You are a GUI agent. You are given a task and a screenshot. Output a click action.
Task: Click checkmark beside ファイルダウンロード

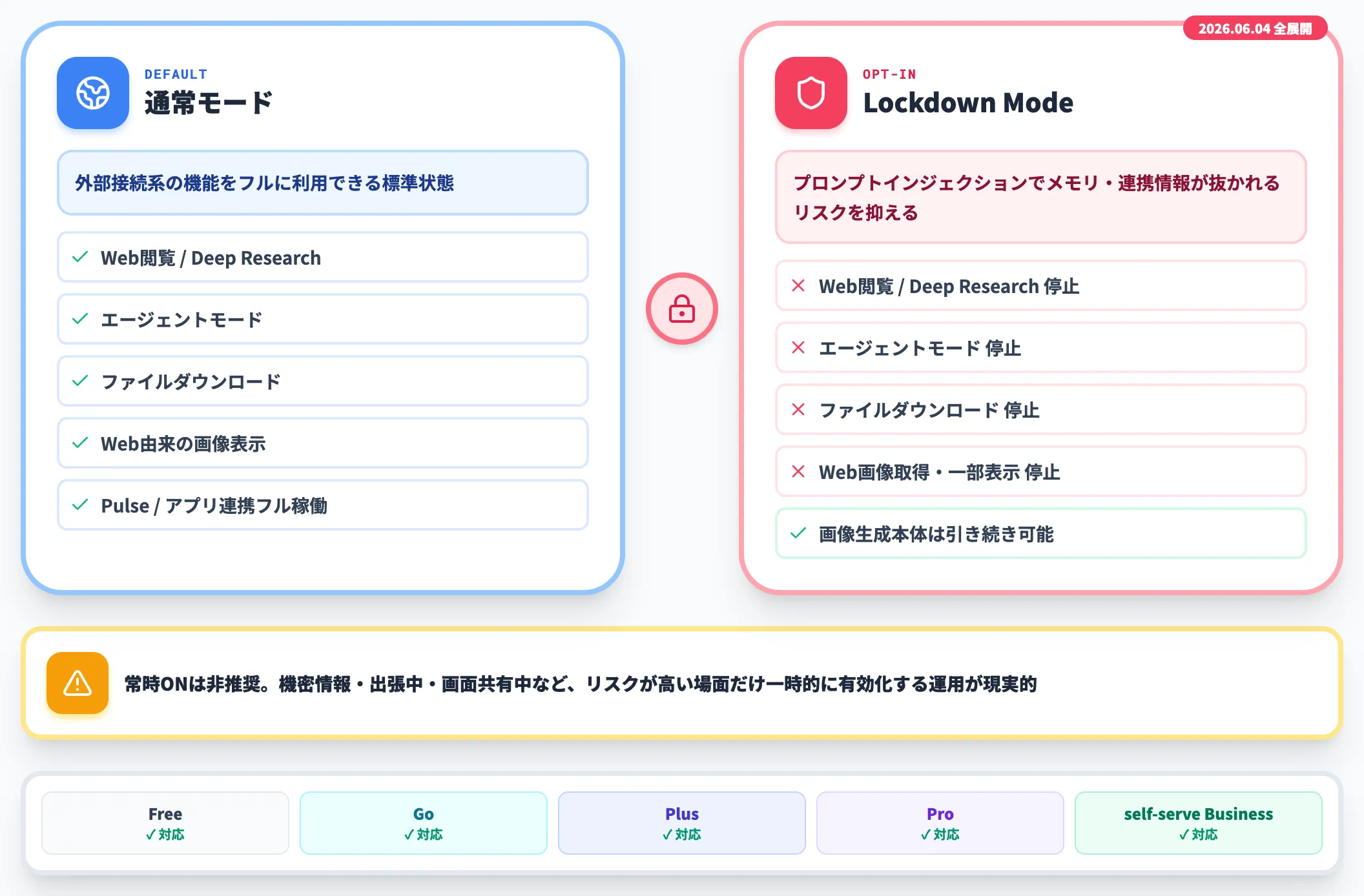click(x=80, y=381)
